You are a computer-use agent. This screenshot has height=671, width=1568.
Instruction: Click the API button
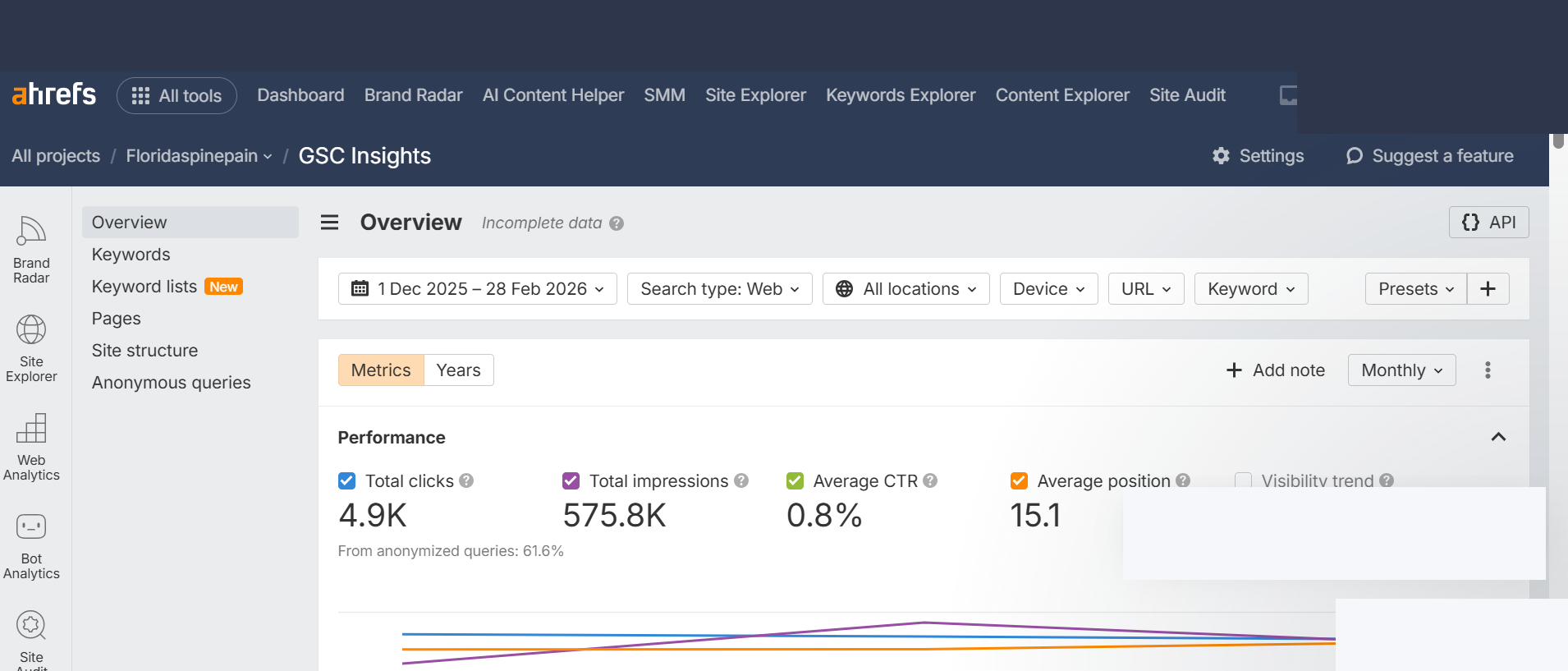pos(1489,223)
